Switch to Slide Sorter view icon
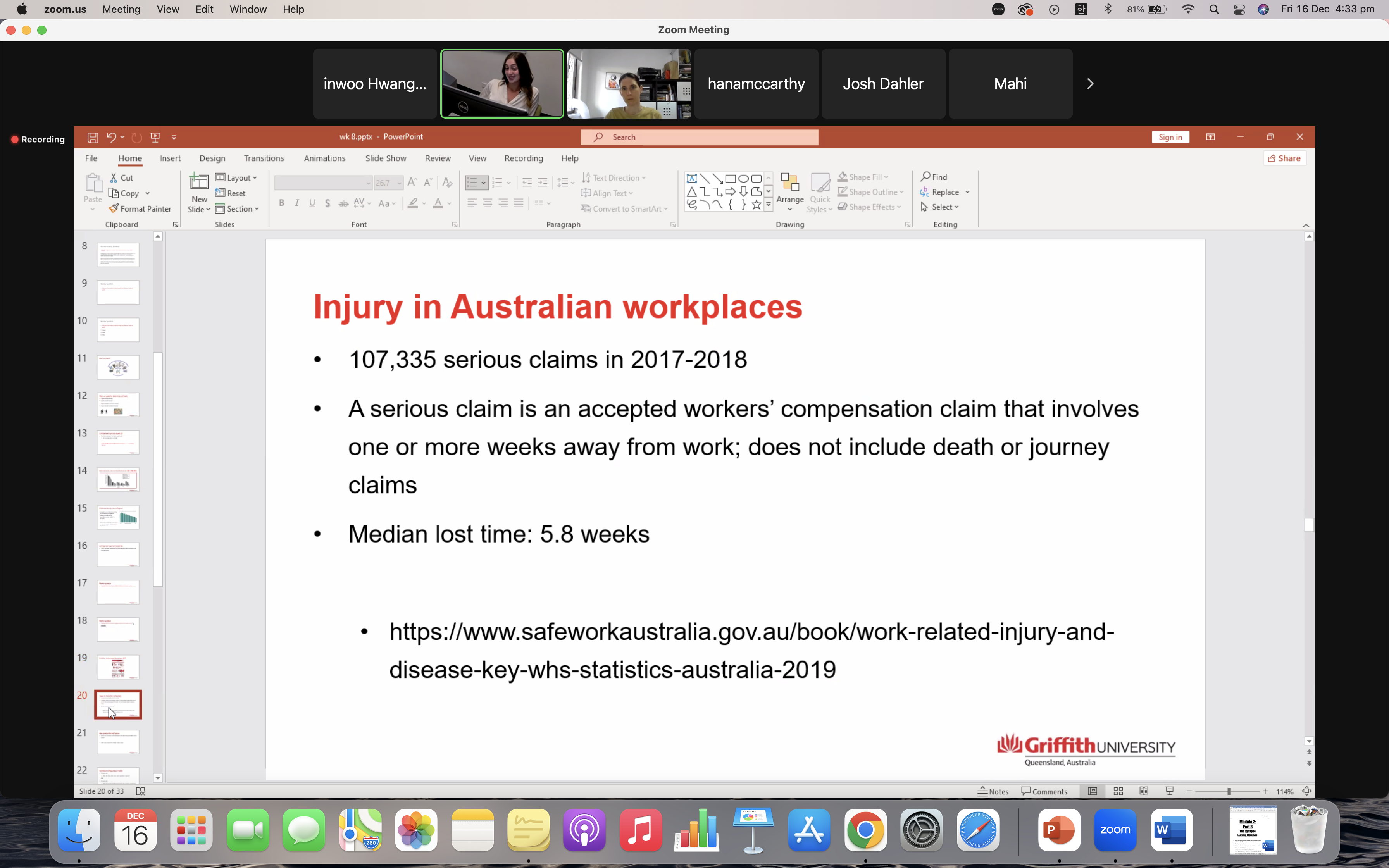 (1118, 791)
